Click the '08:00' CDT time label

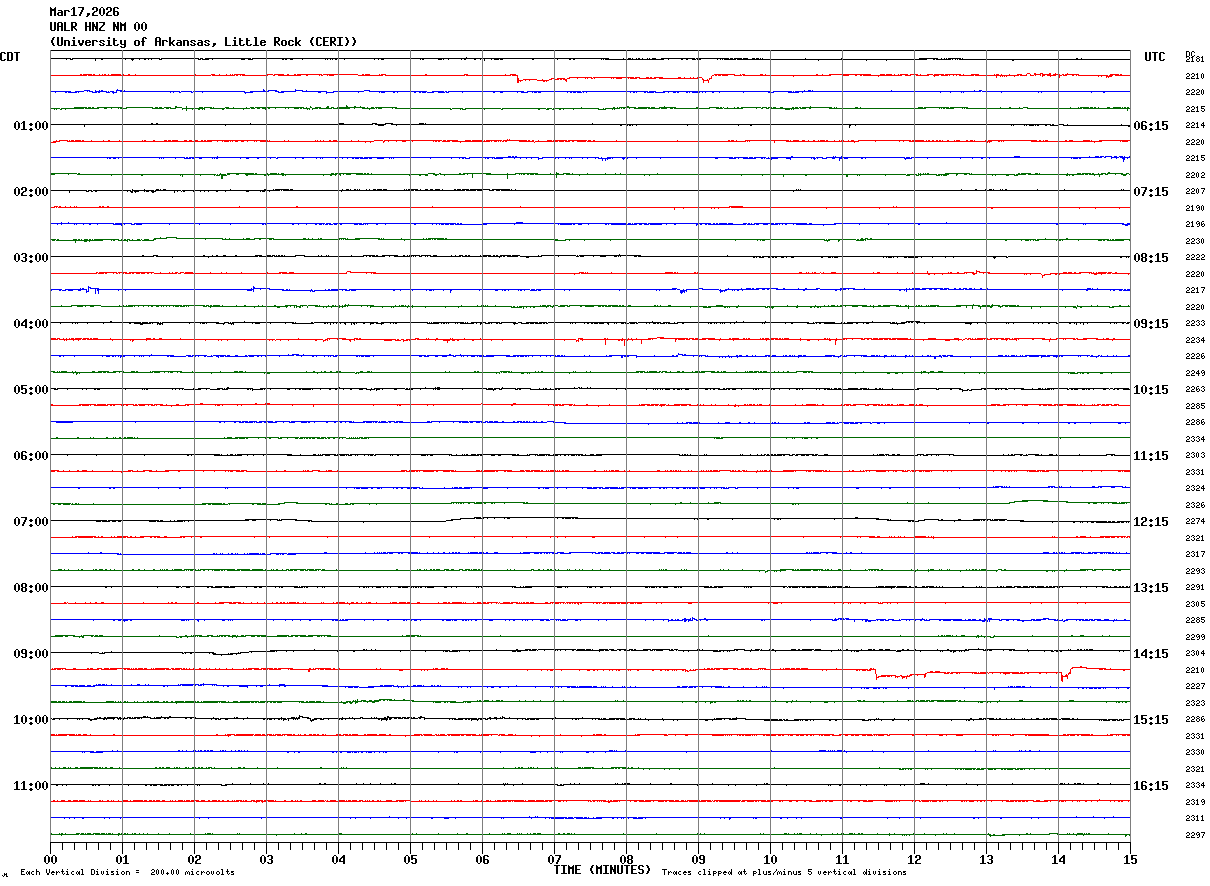pos(31,588)
